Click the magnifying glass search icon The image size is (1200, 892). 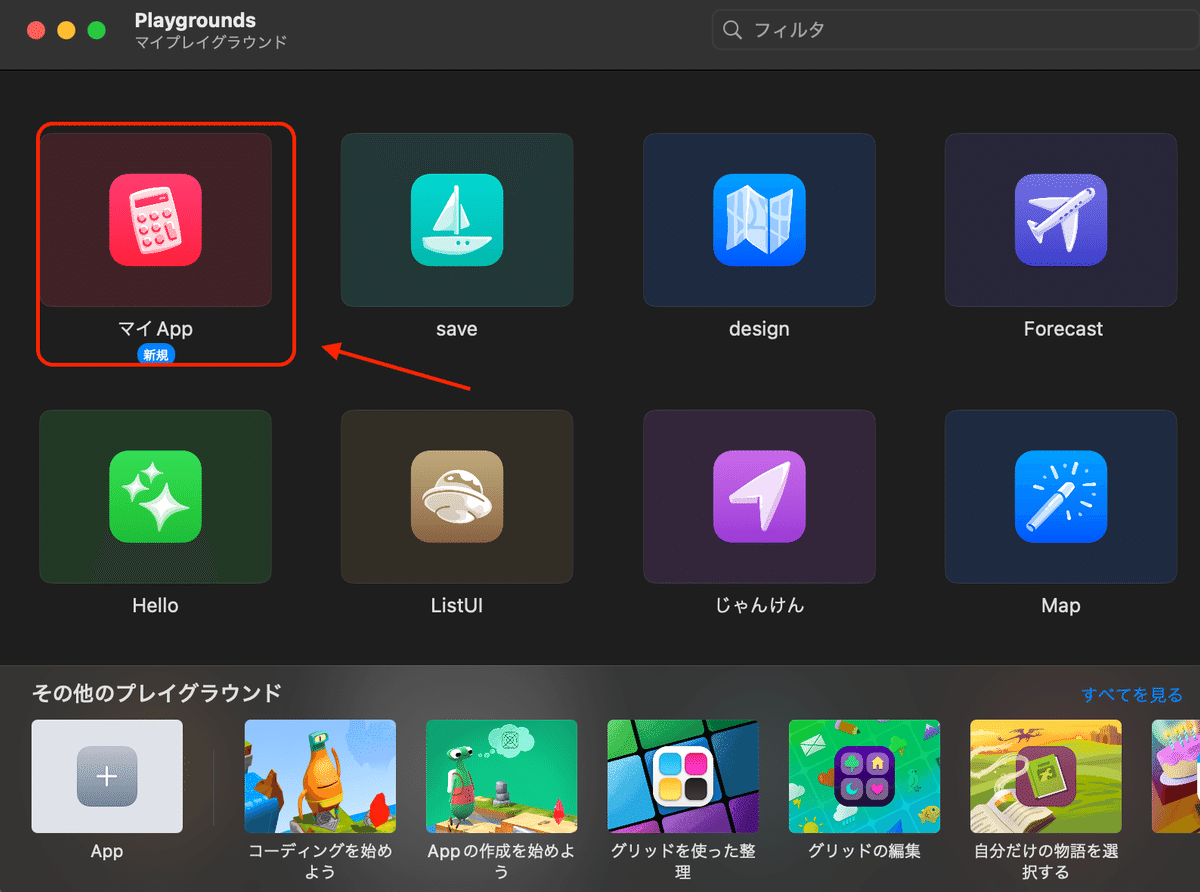point(733,30)
